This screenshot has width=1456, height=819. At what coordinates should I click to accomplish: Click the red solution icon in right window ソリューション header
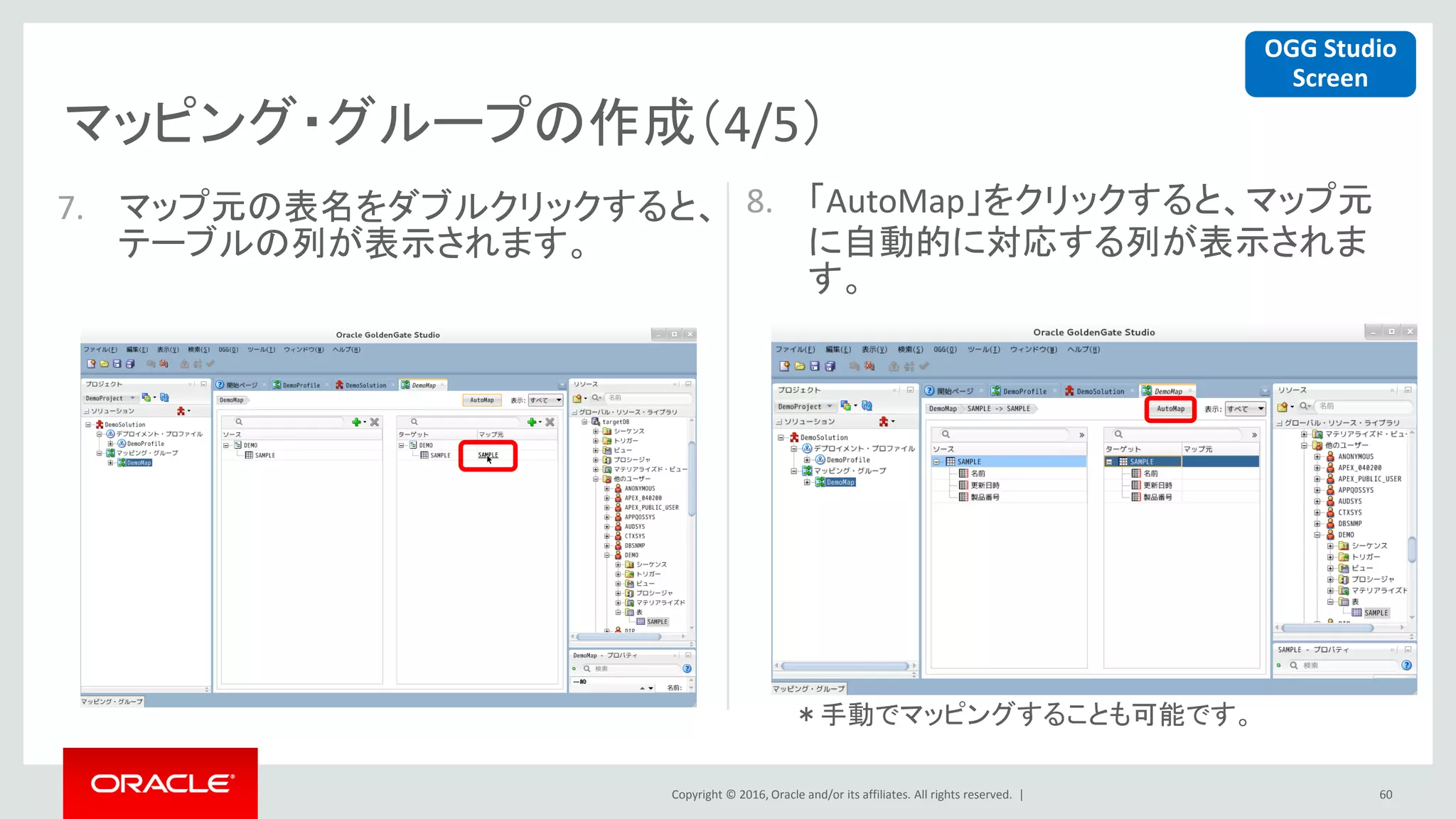[x=884, y=422]
